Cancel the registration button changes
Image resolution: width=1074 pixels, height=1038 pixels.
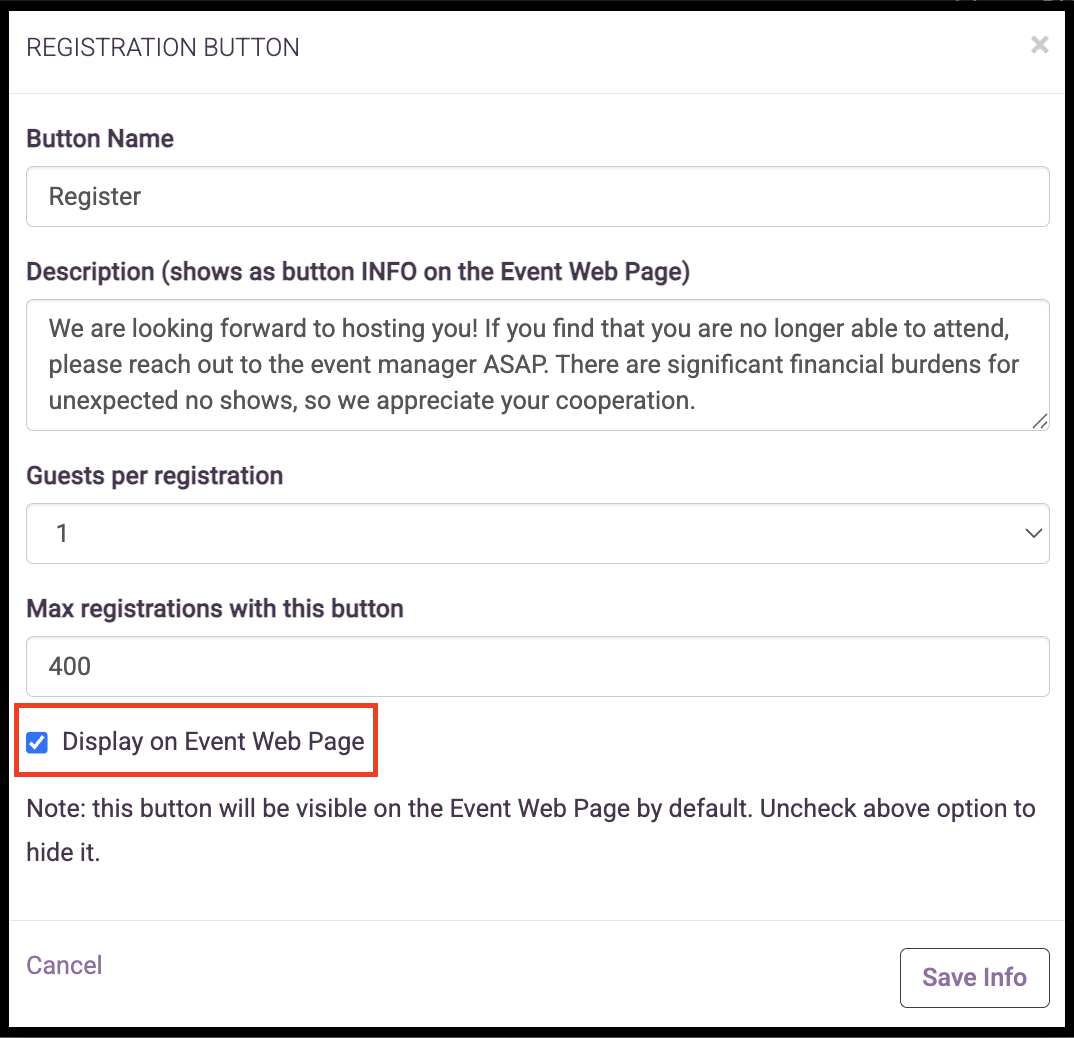tap(64, 965)
